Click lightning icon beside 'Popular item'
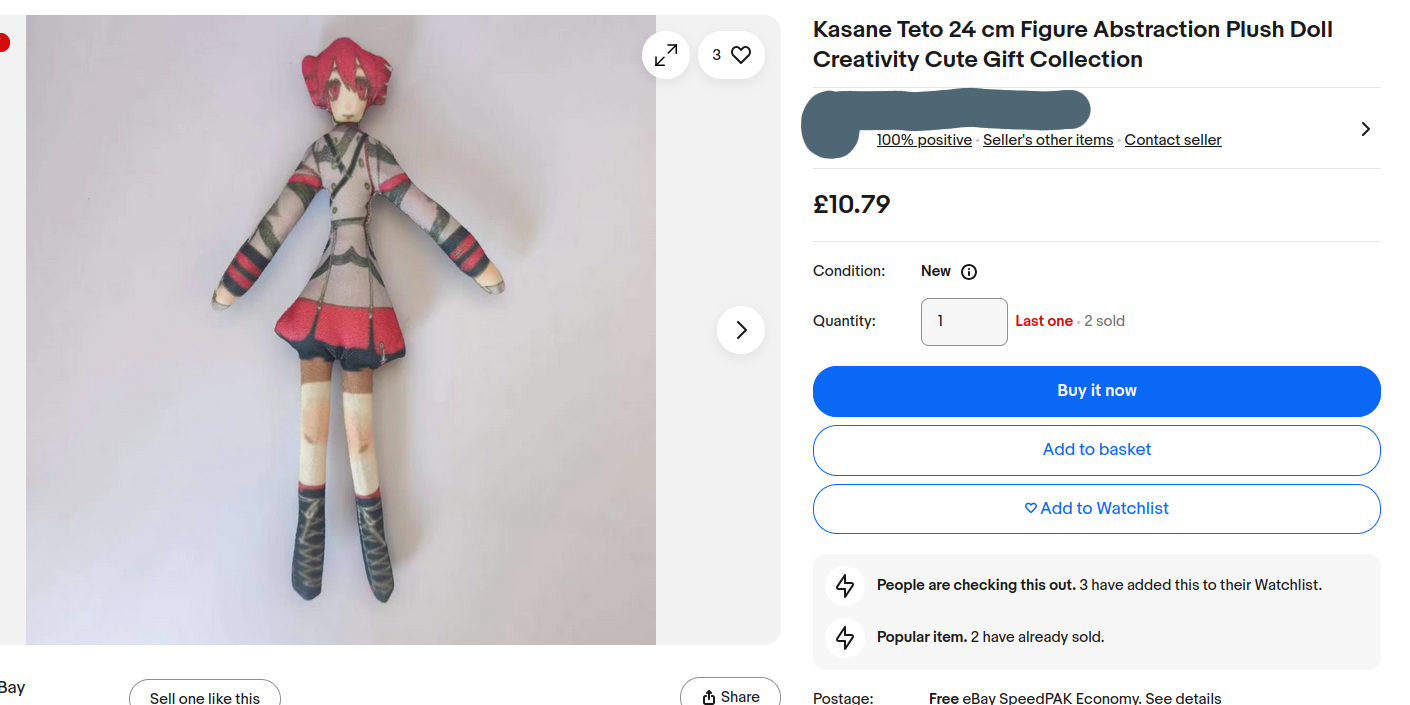 point(845,637)
